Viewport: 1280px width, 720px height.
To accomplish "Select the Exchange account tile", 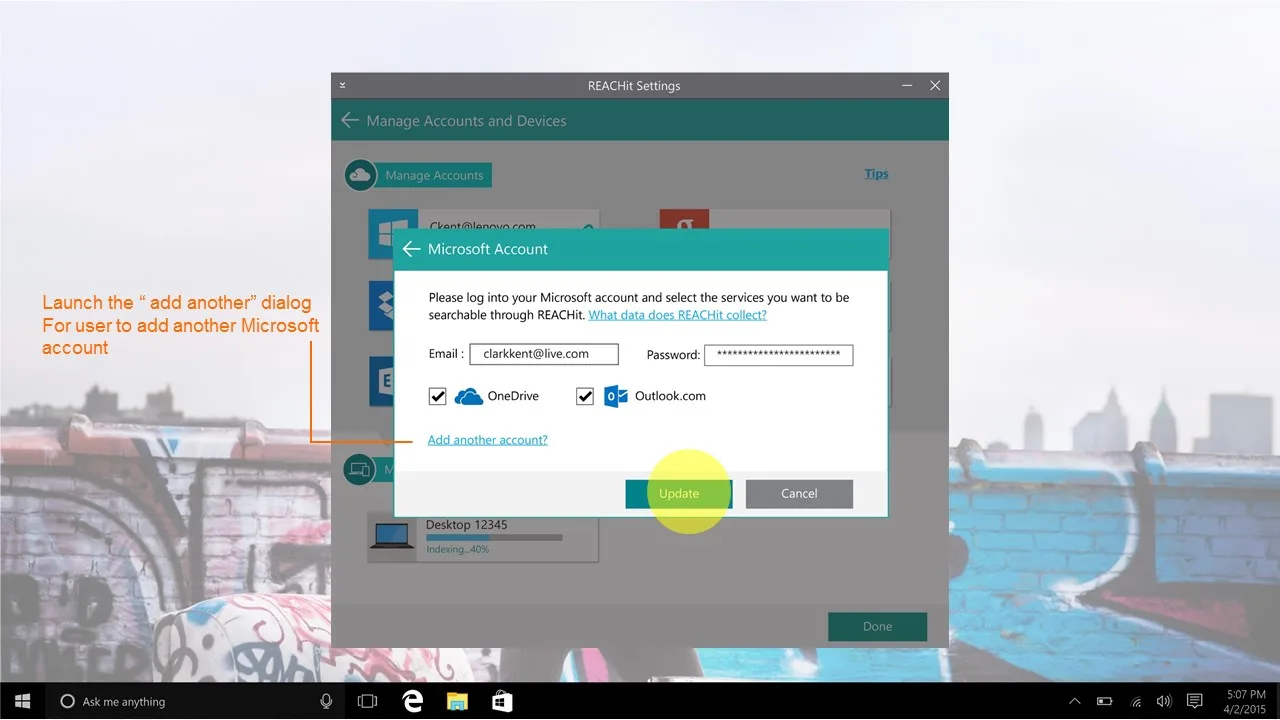I will 381,381.
